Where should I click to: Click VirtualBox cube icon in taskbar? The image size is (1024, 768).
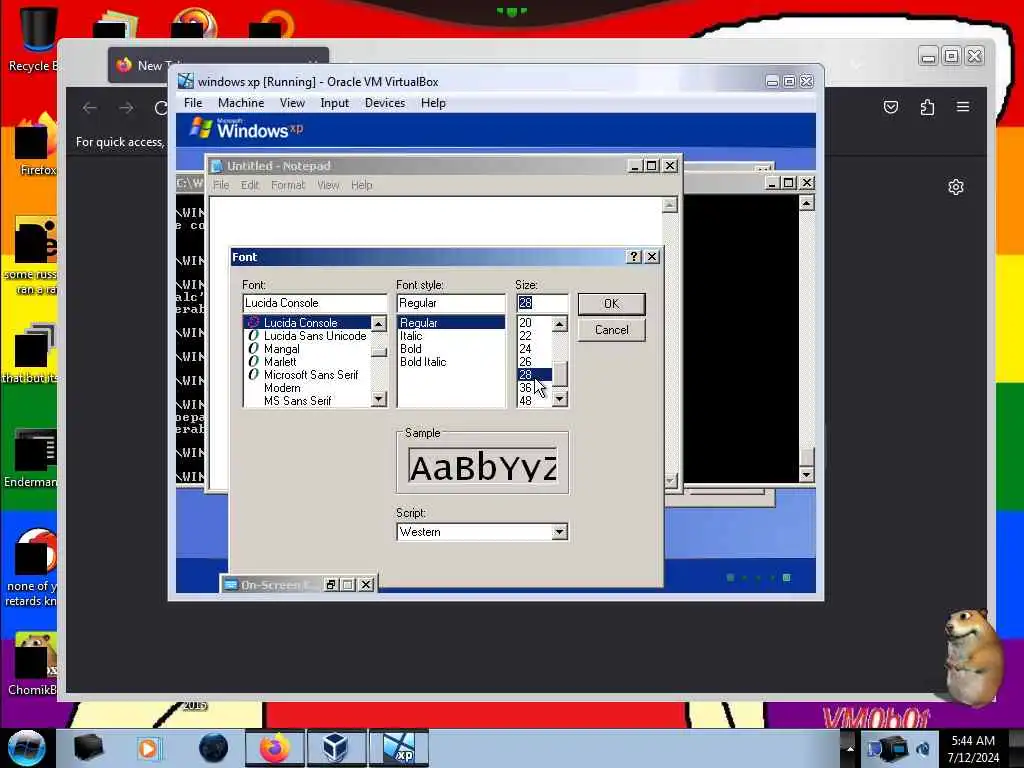click(335, 748)
